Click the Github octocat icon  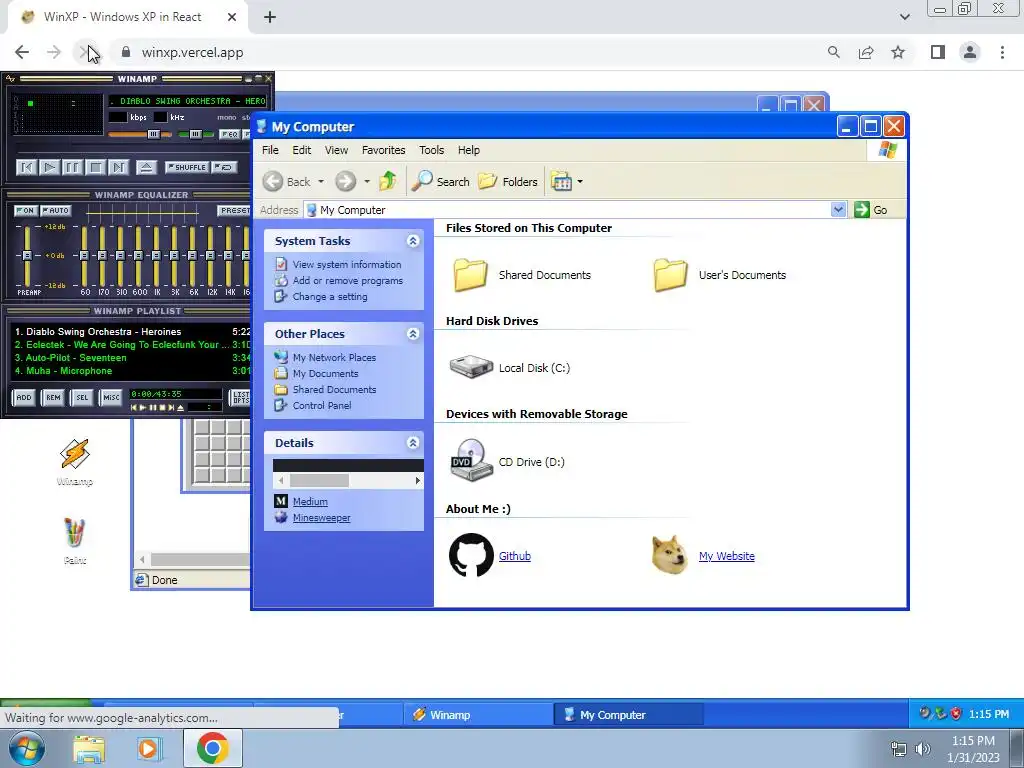(x=471, y=555)
